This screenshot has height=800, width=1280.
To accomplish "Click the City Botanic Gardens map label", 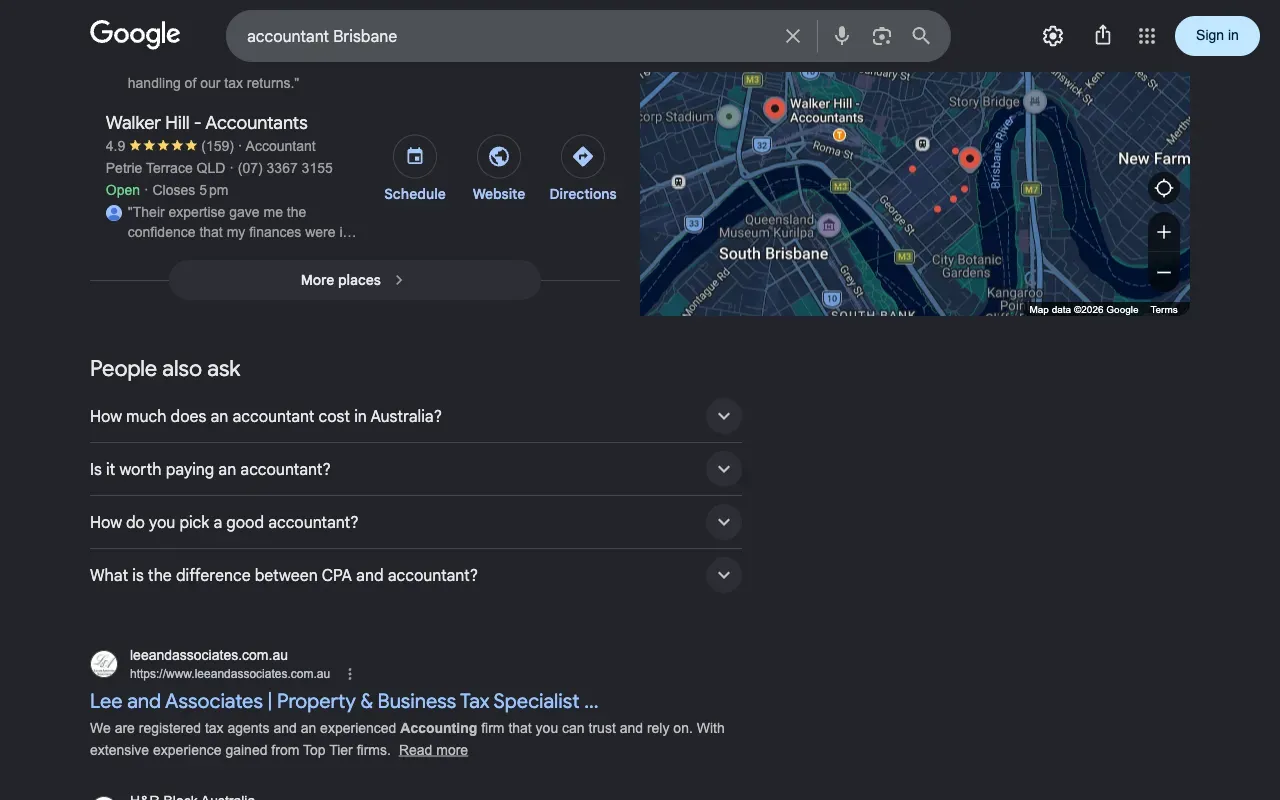I will (966, 266).
